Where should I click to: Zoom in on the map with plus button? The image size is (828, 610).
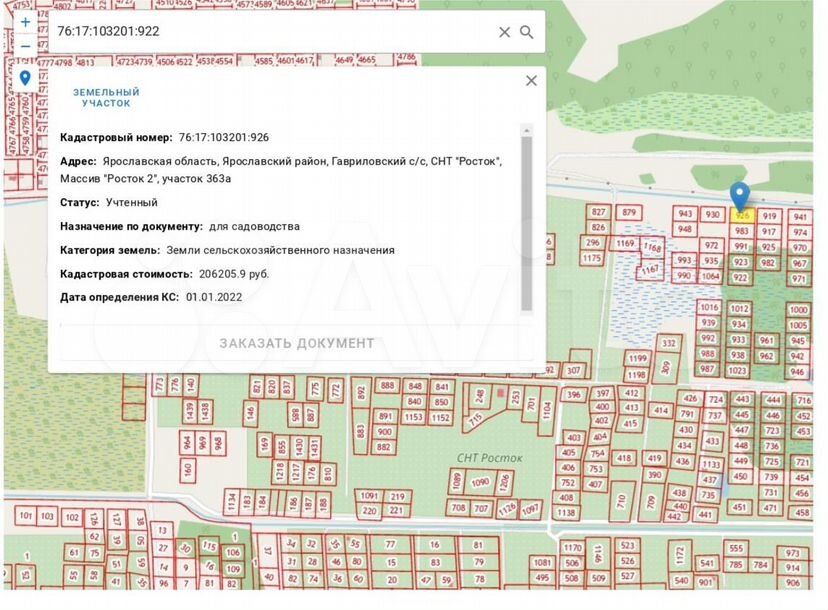pyautogui.click(x=25, y=22)
